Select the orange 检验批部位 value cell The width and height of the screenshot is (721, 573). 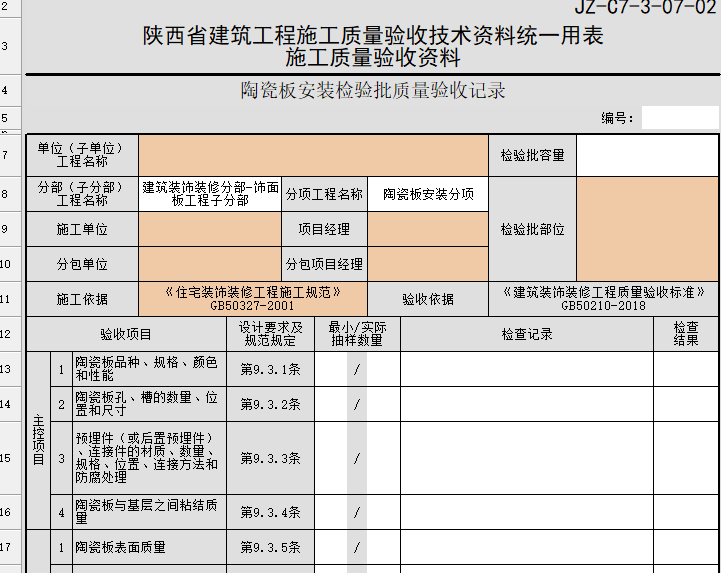(647, 229)
